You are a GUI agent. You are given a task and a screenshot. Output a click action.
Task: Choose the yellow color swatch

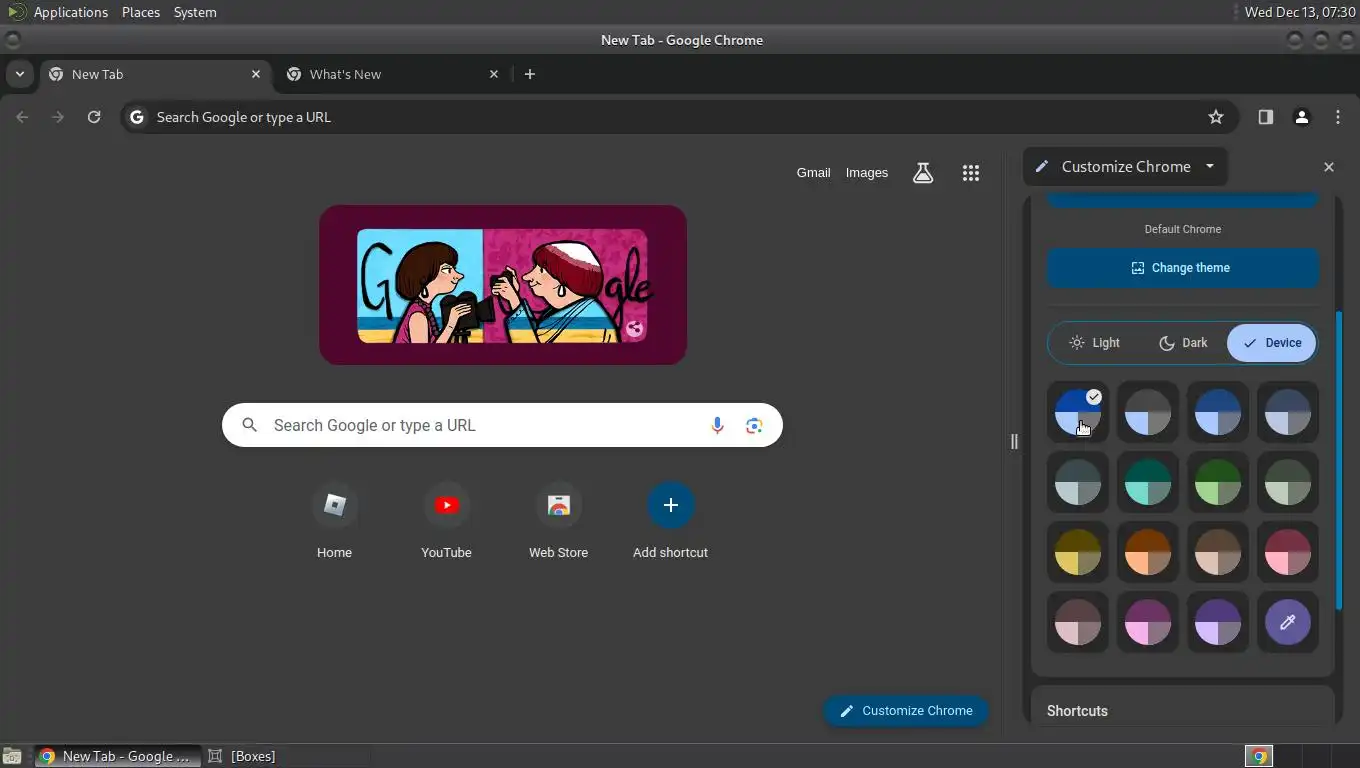coord(1078,552)
